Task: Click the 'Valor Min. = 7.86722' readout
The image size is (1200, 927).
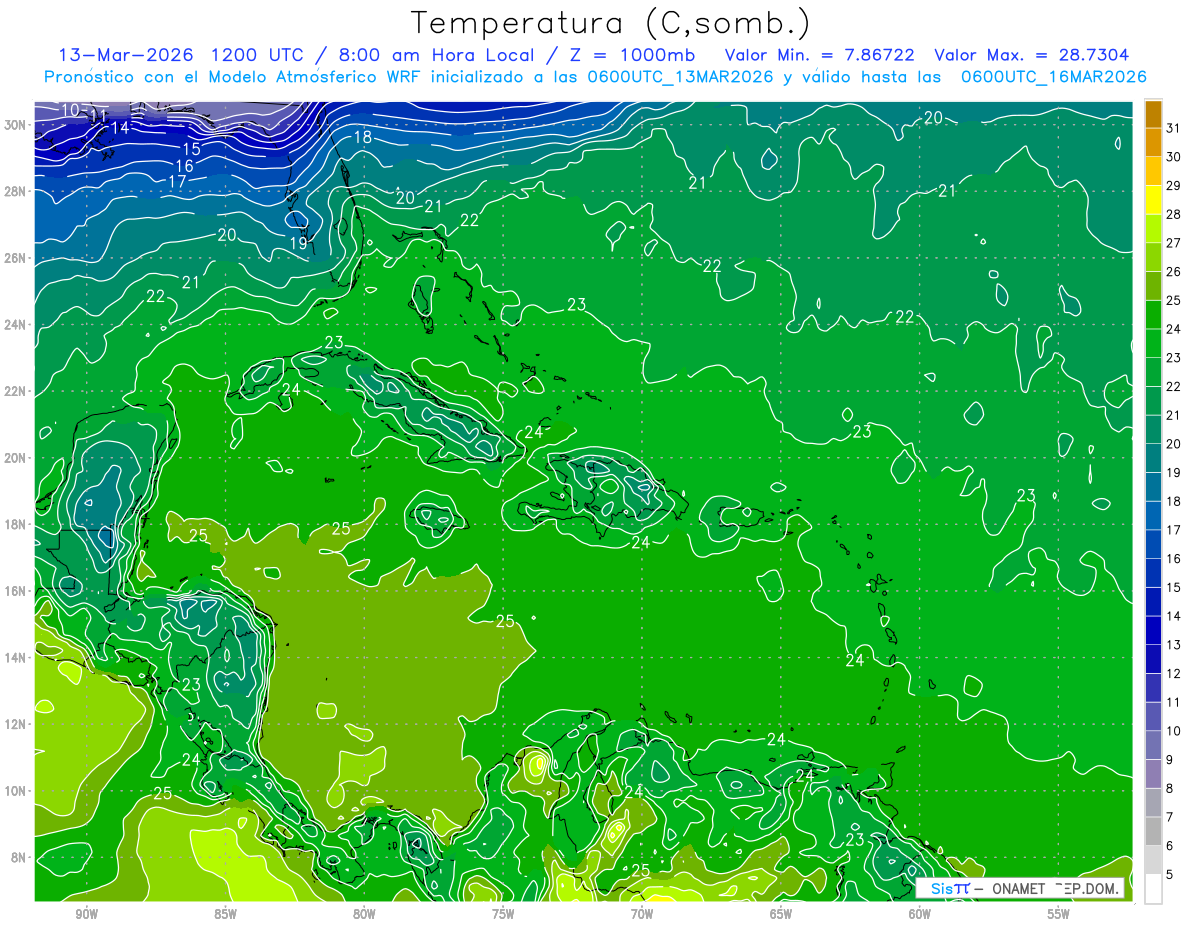Action: point(820,54)
